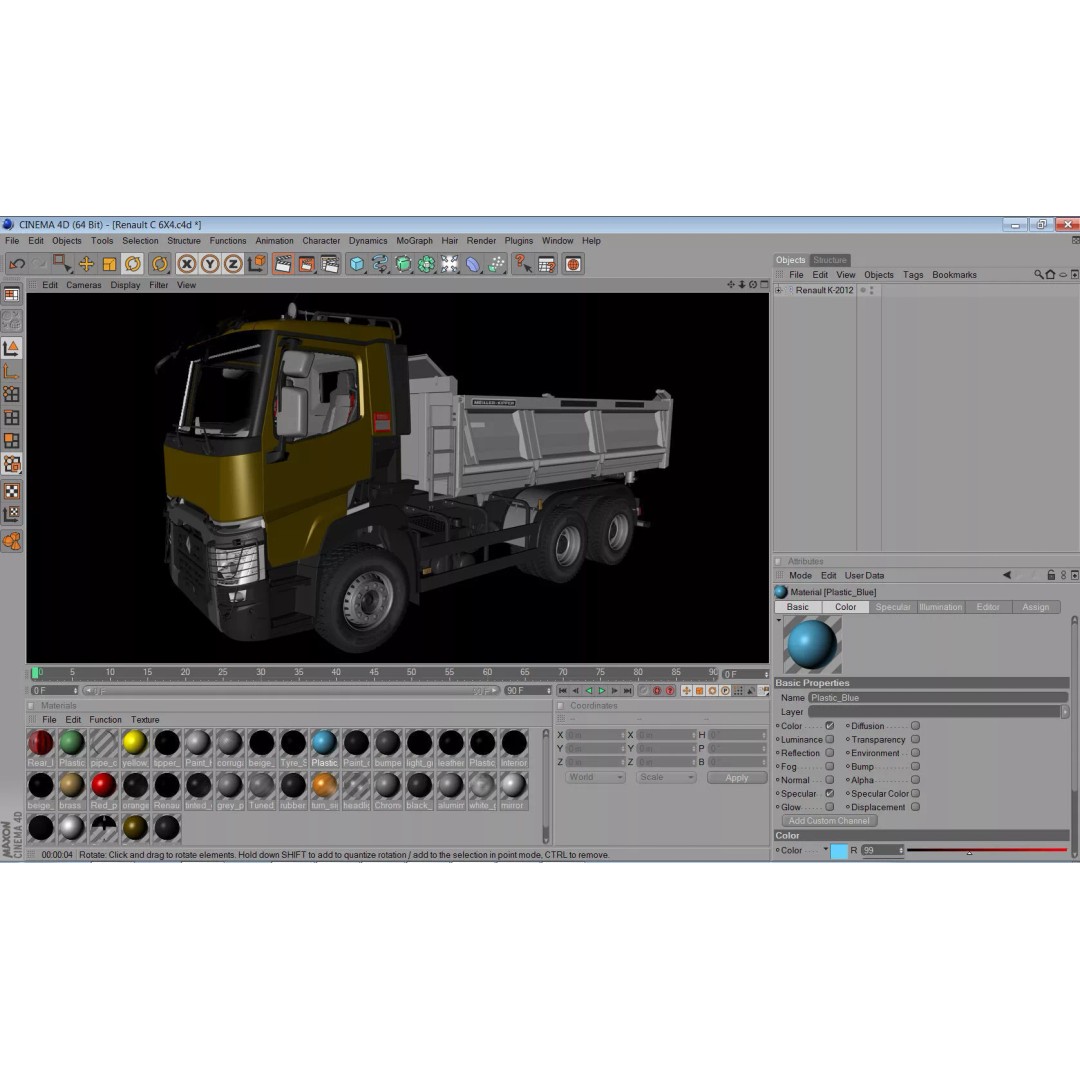Viewport: 1080px width, 1080px height.
Task: Select the brass material thumbnail
Action: point(71,785)
